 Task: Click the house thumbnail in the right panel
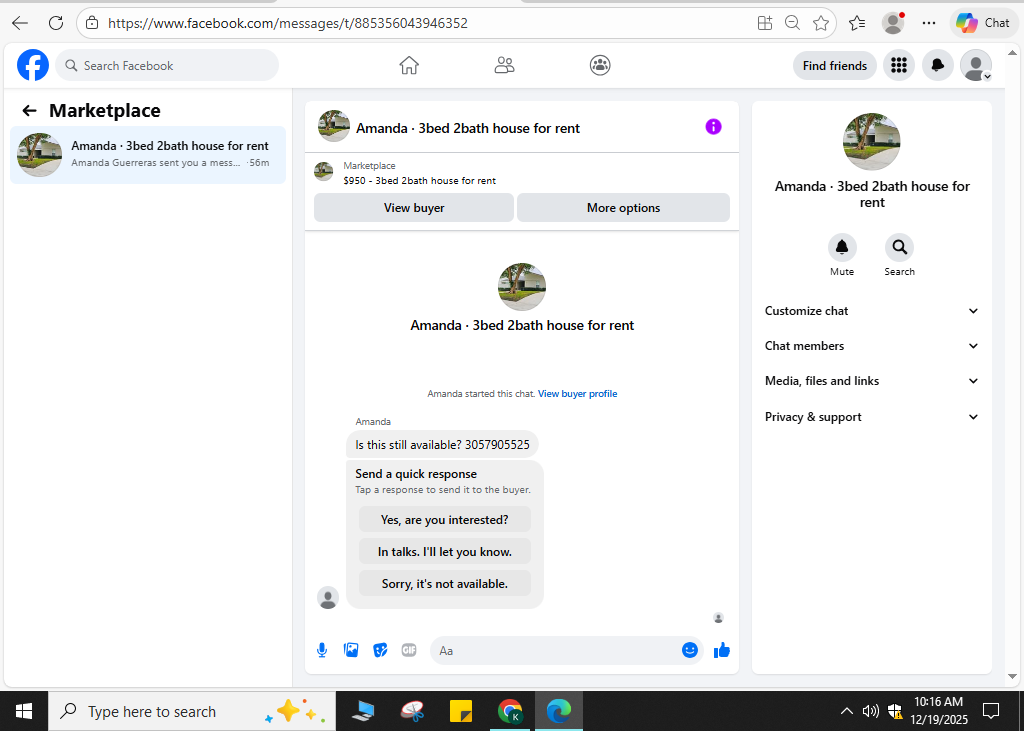(872, 142)
